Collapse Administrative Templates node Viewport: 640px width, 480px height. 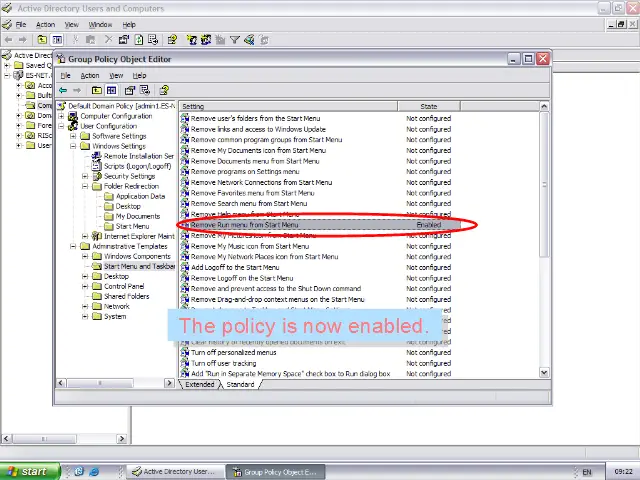click(73, 247)
